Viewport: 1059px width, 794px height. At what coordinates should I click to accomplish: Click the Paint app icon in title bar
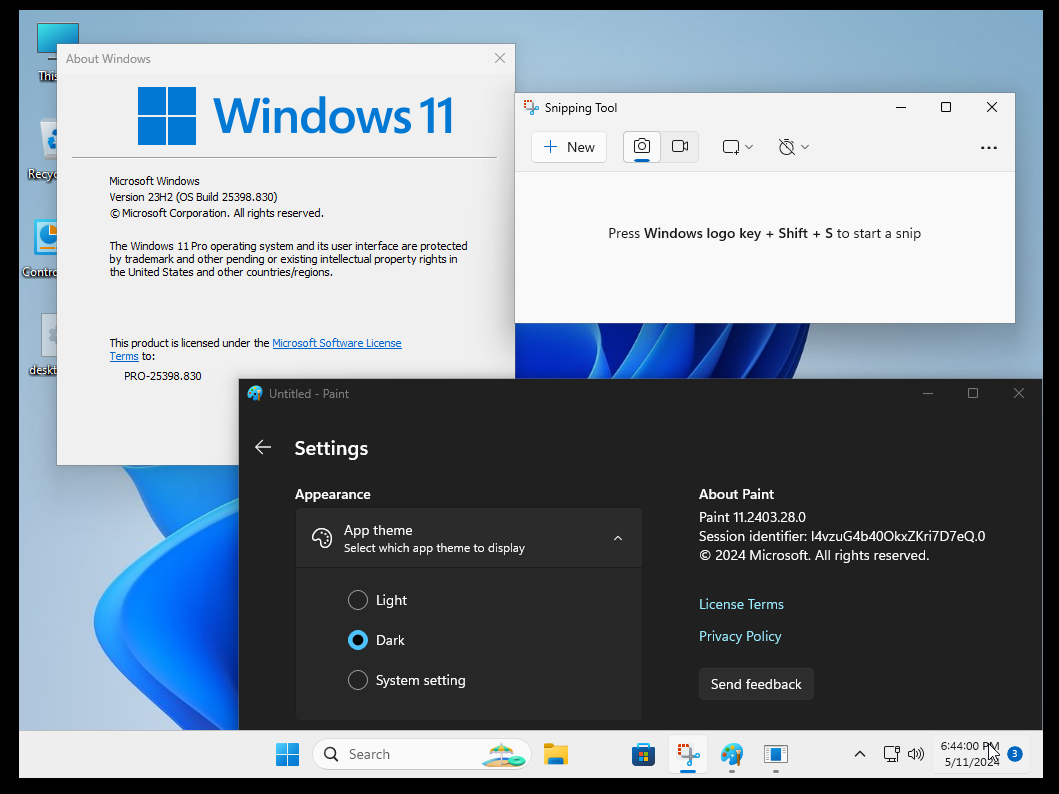tap(255, 394)
